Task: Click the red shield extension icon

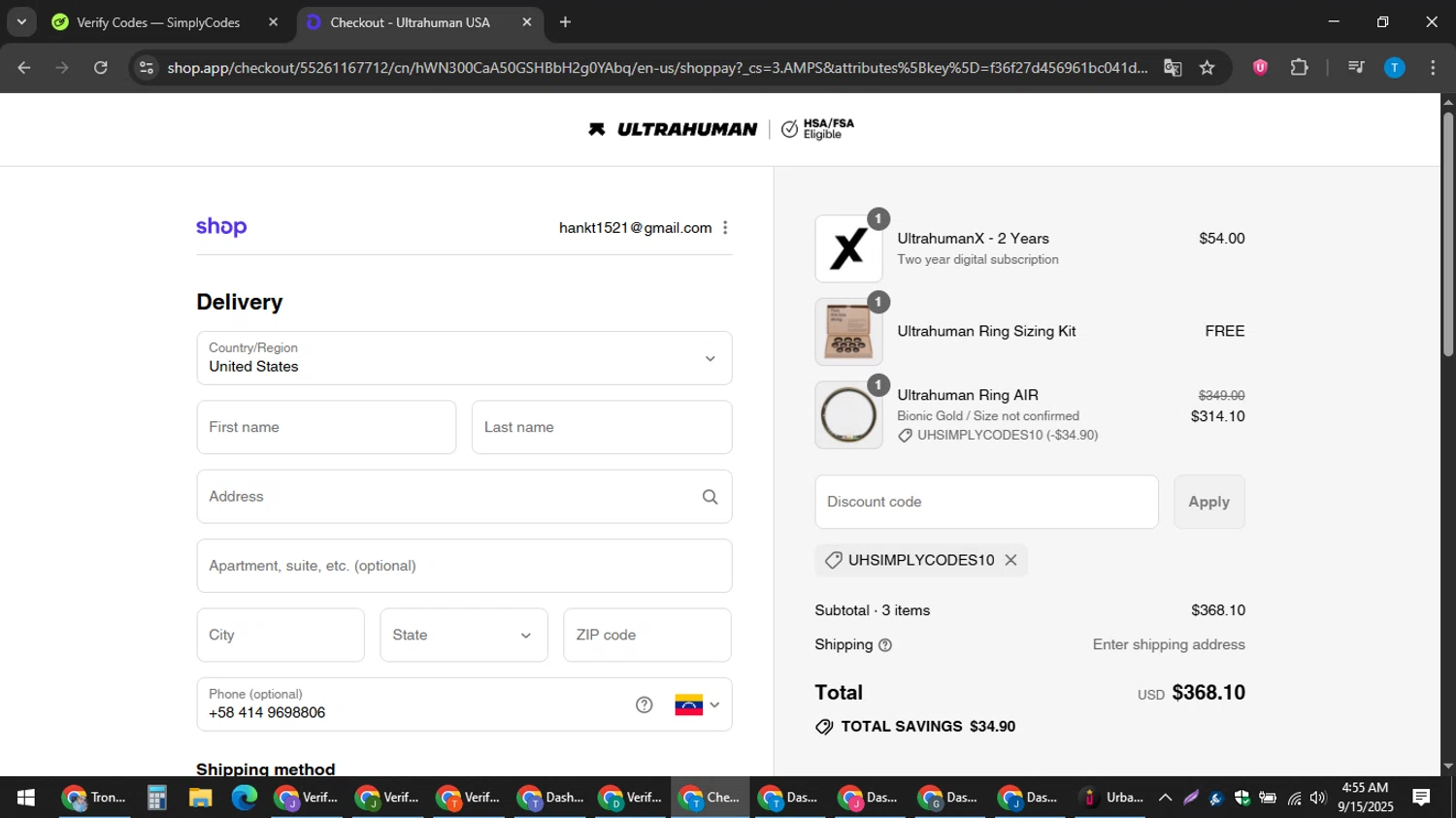Action: (x=1260, y=68)
